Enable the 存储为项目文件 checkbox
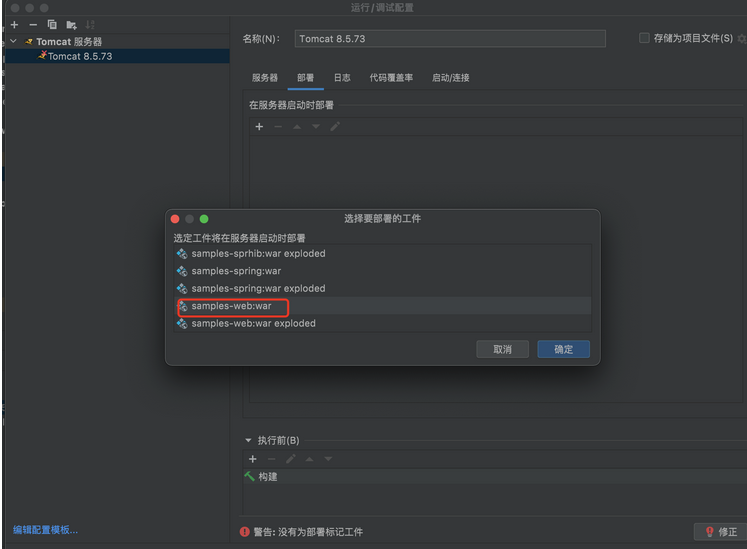 click(x=644, y=38)
